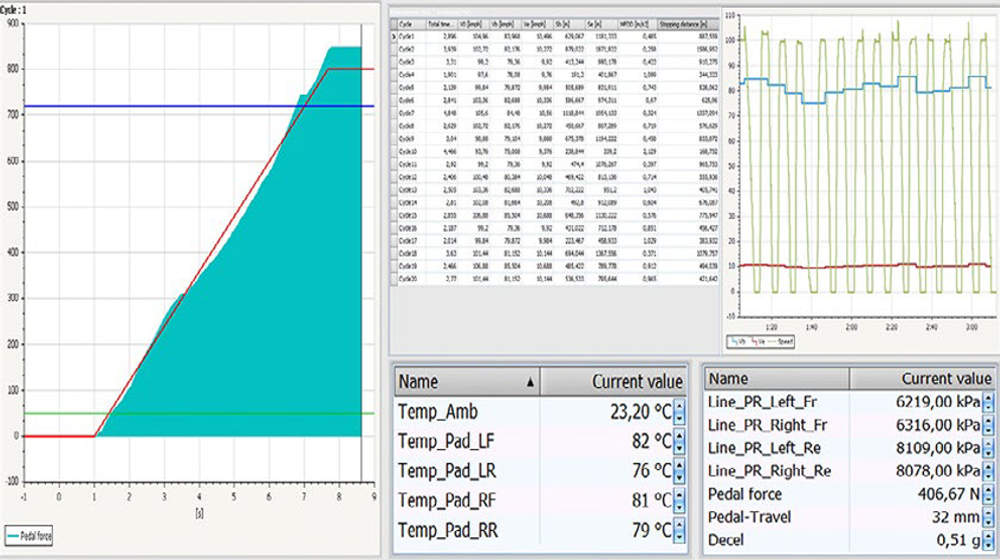Viewport: 1000px width, 560px height.
Task: Select the Pedal-Travel row
Action: point(849,517)
